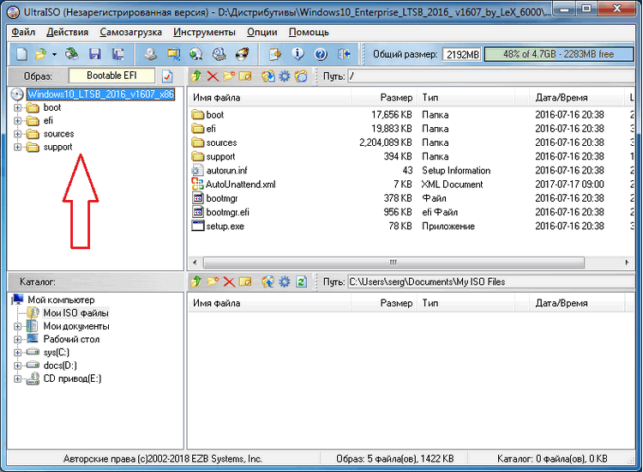
Task: Expand CD привод(E:) node
Action: (x=17, y=379)
